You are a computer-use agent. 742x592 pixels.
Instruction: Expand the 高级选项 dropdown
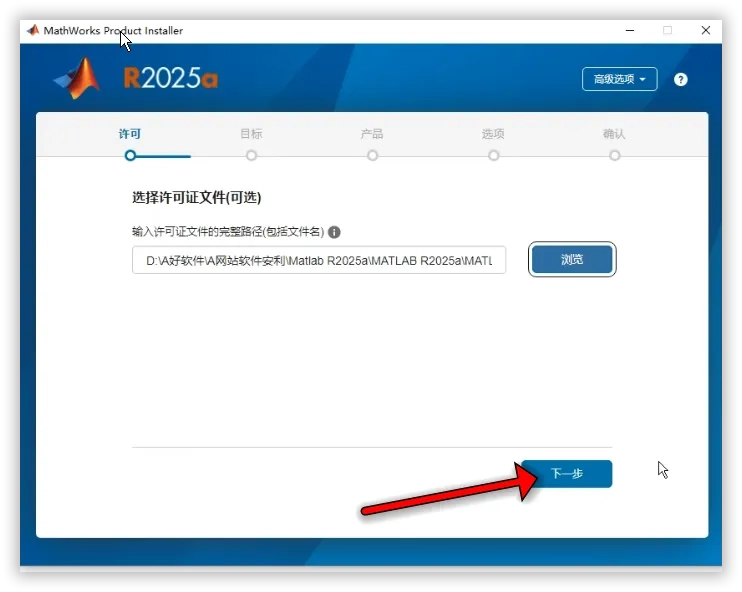click(619, 79)
